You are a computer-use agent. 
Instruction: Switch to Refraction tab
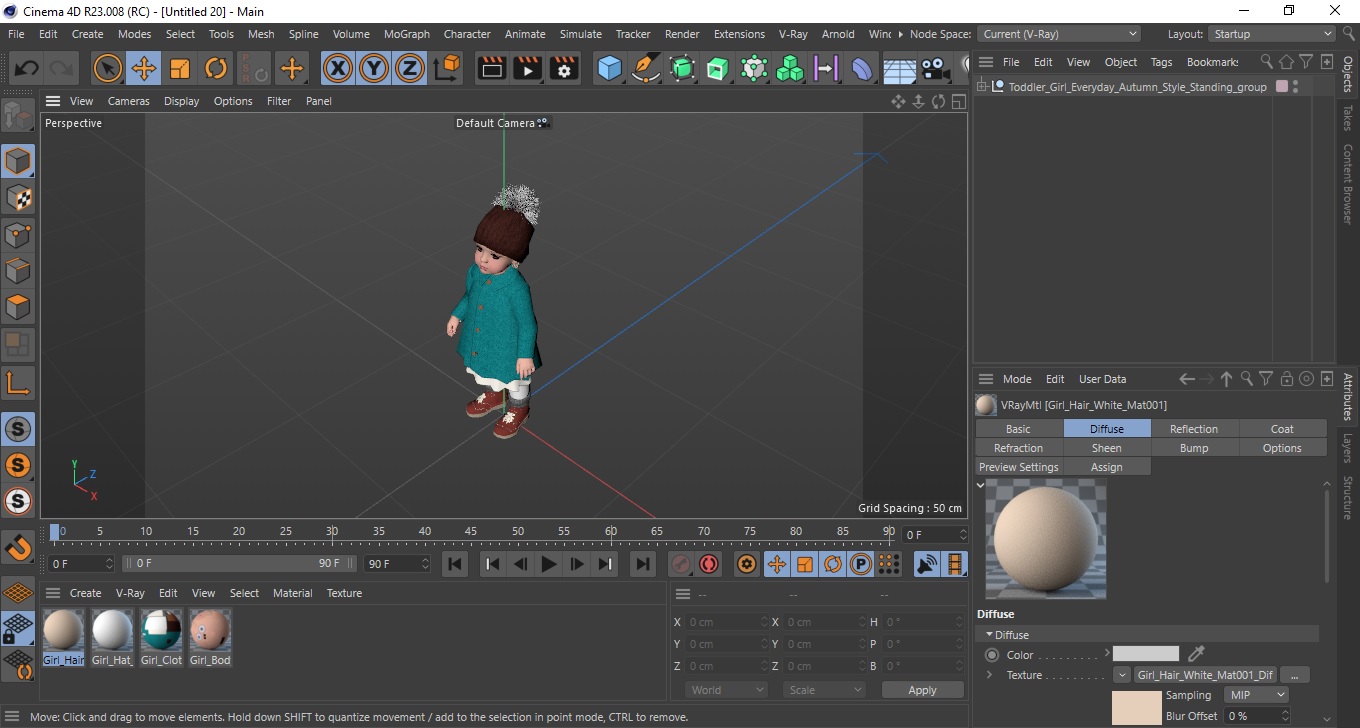(x=1019, y=448)
